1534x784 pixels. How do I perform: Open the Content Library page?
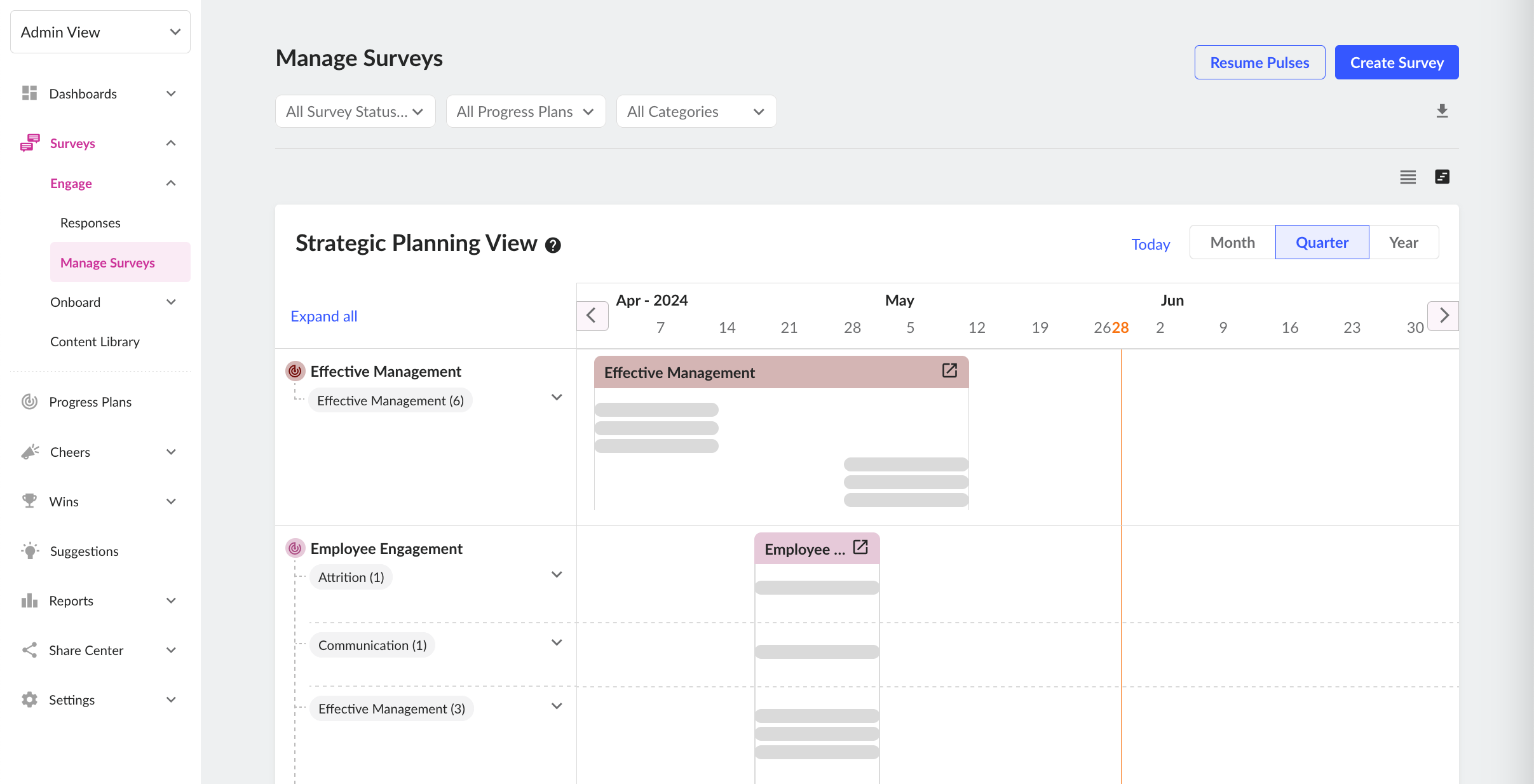(95, 341)
